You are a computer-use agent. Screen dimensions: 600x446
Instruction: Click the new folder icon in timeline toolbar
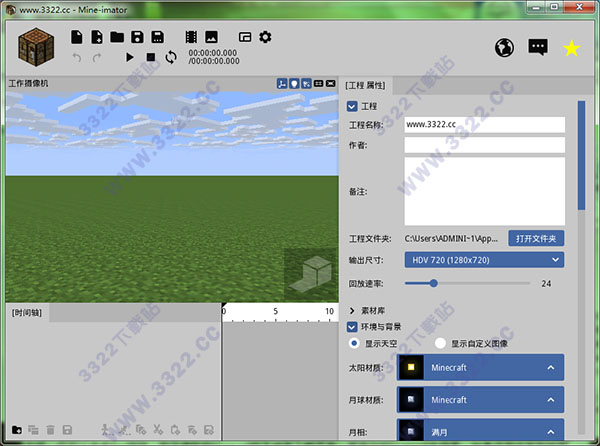[x=17, y=430]
